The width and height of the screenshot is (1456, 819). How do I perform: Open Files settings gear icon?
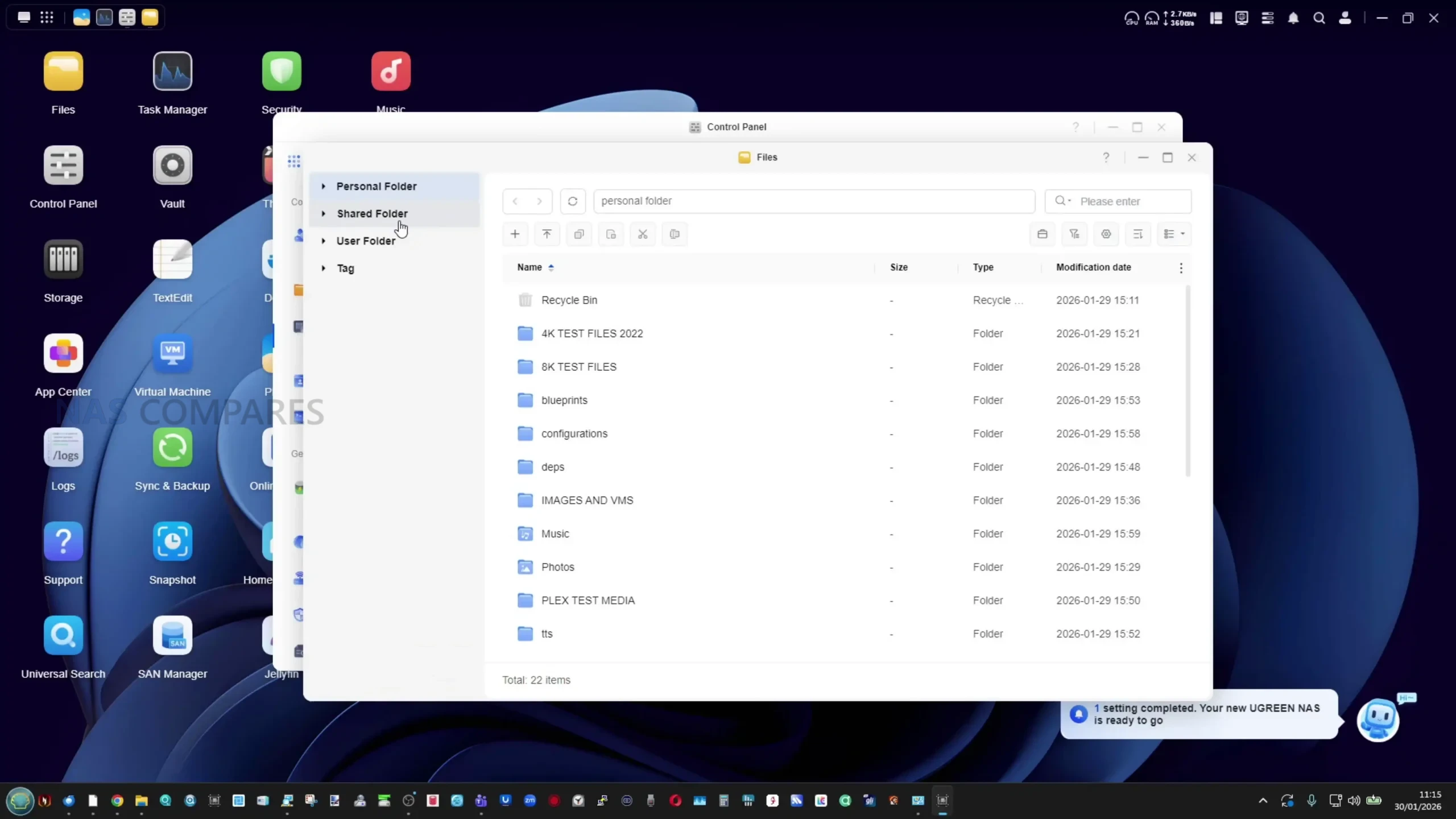1106,234
